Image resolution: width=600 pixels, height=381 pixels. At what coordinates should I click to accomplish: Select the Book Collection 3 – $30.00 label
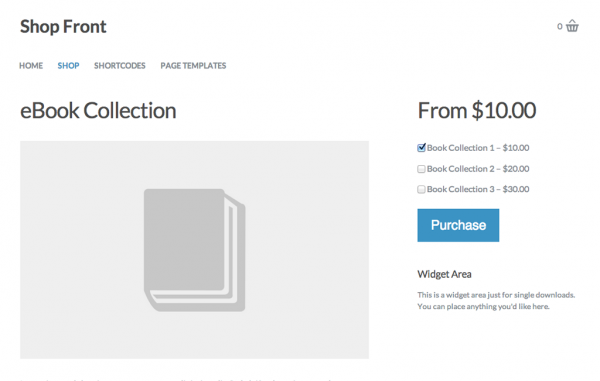[x=478, y=189]
